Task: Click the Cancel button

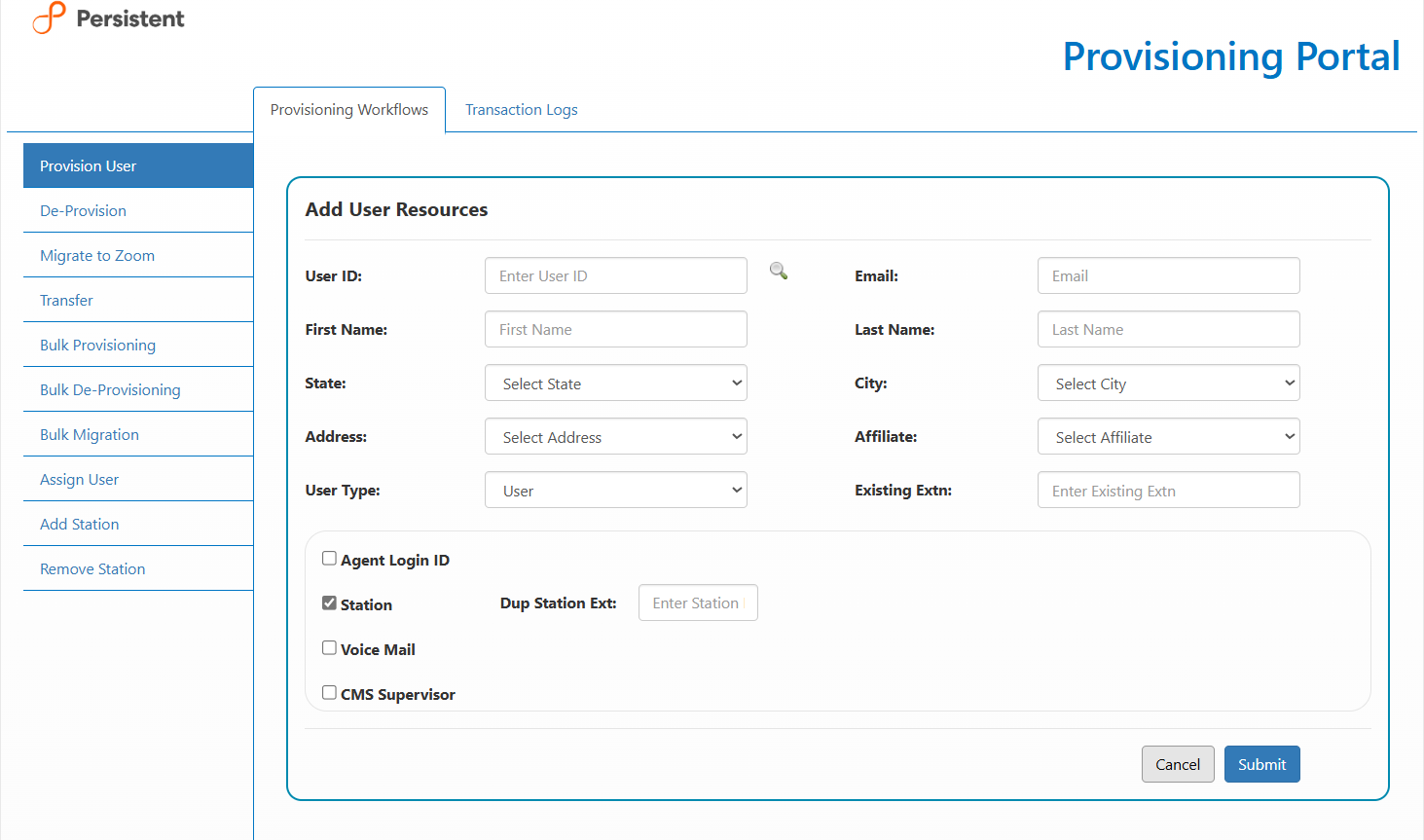Action: coord(1178,764)
